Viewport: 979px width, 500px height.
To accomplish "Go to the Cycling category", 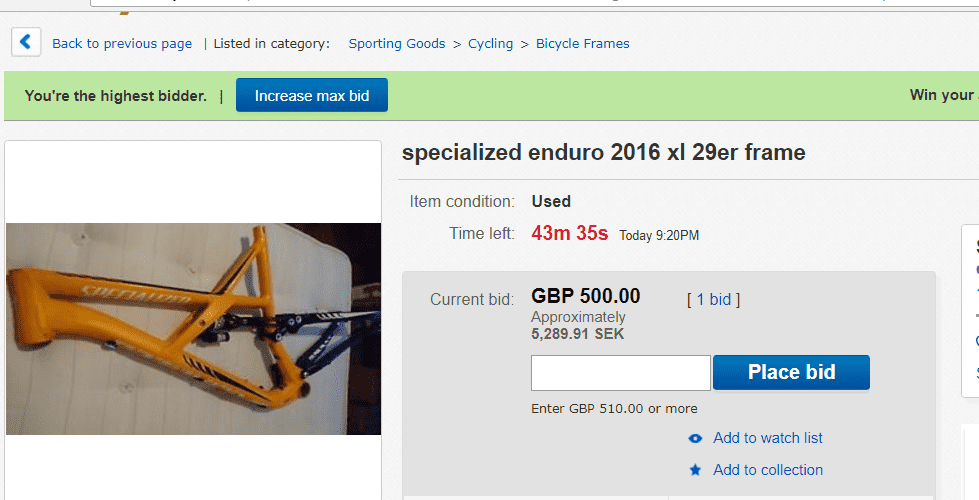I will click(490, 44).
